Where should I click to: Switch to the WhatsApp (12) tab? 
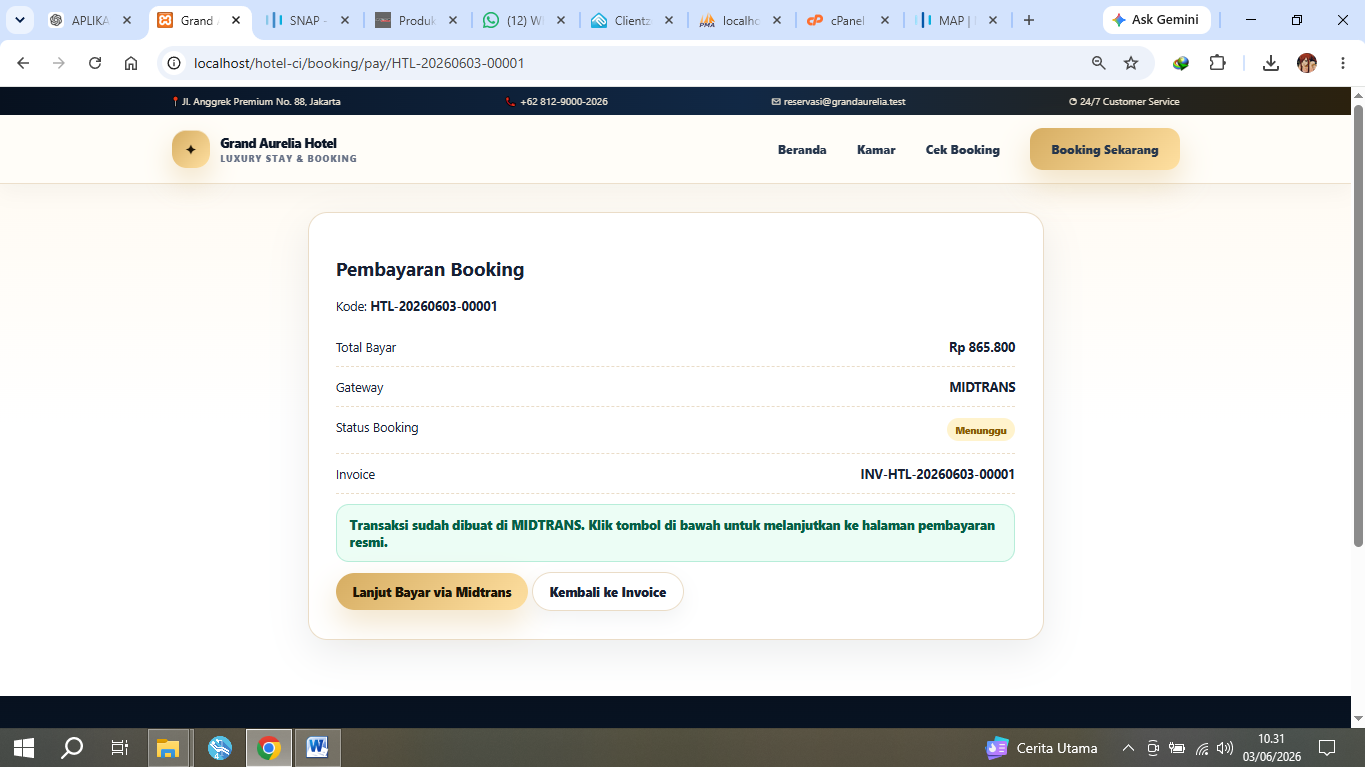(525, 20)
